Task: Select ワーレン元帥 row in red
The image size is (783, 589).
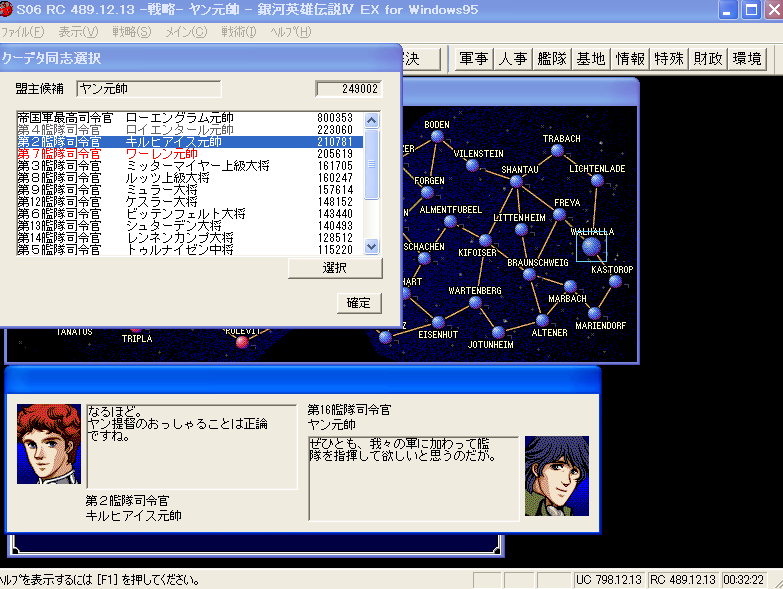Action: [190, 154]
